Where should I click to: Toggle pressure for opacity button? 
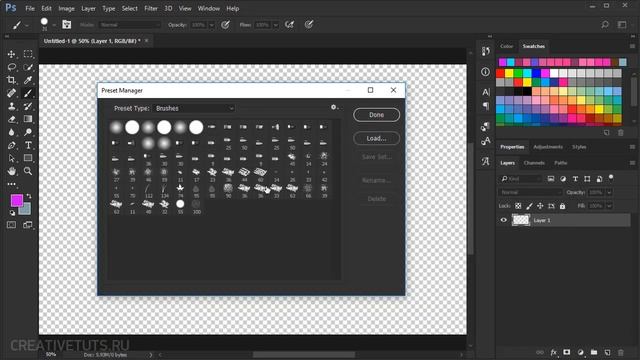(225, 25)
